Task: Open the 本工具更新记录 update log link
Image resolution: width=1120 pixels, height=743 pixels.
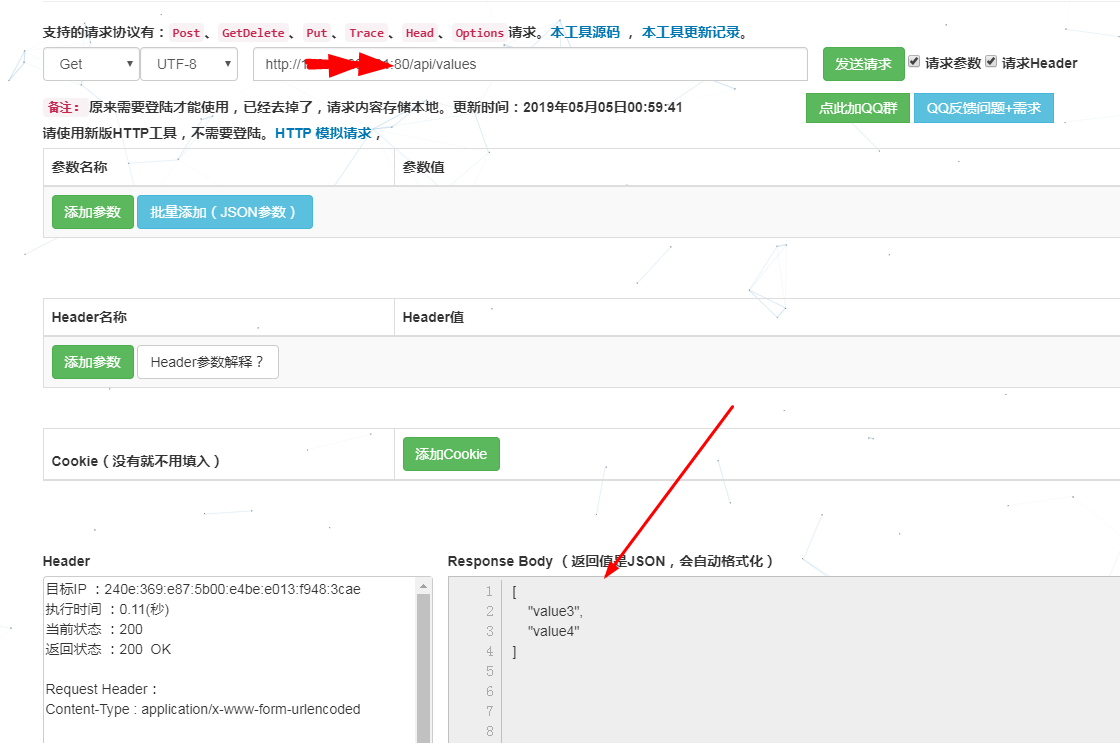Action: pyautogui.click(x=691, y=33)
